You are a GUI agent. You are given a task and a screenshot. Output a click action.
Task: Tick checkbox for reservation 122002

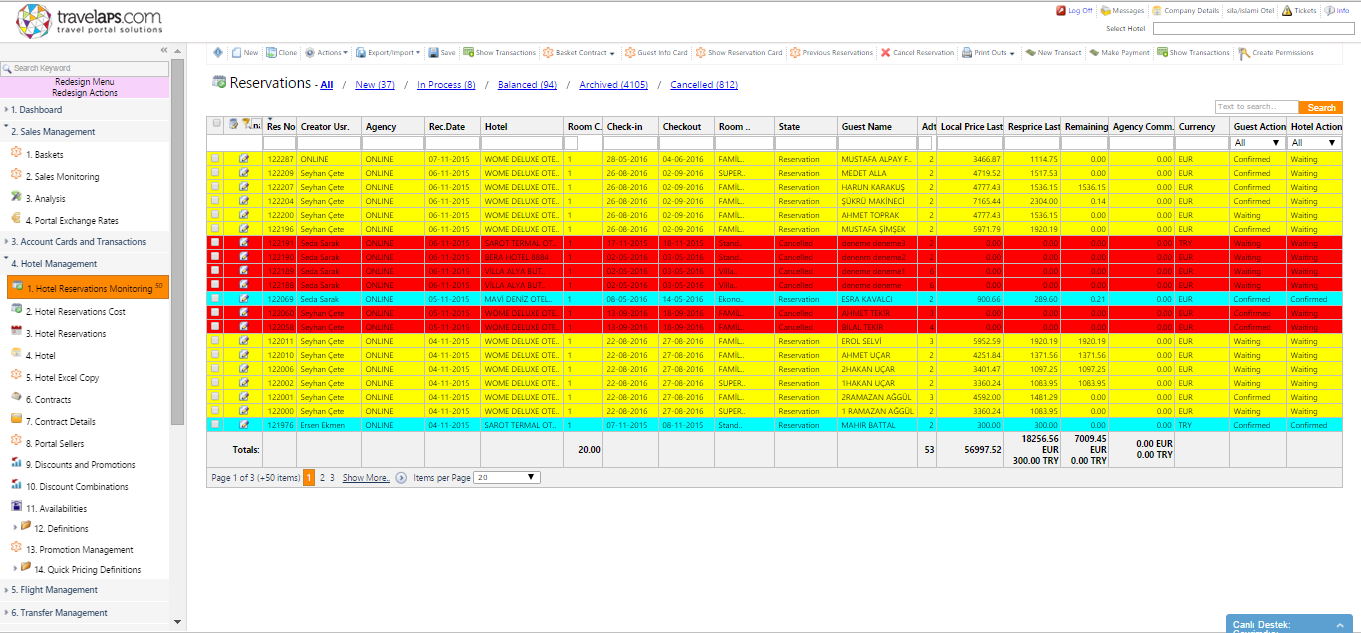[215, 383]
